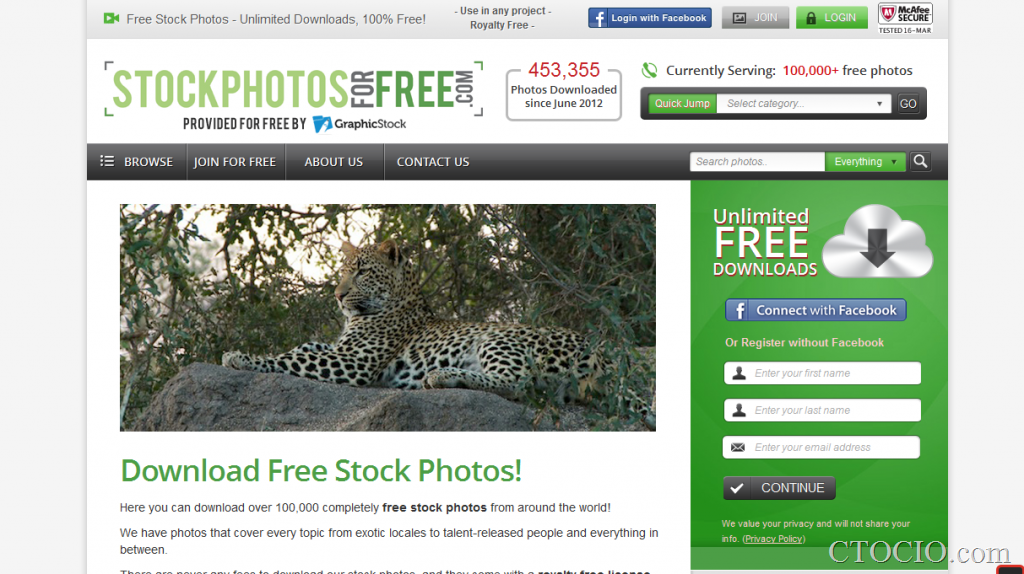Open the Select category dropdown
1024x574 pixels.
(803, 103)
